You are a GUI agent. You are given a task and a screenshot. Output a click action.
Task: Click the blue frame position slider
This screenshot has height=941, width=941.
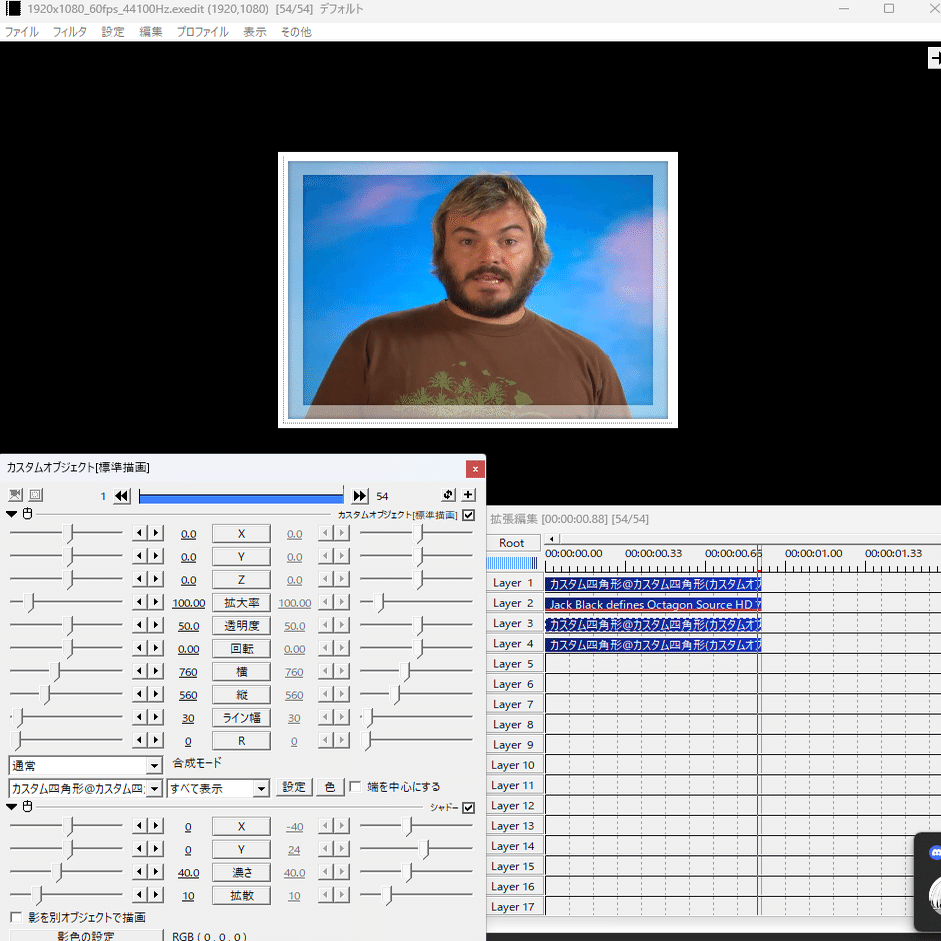[241, 497]
